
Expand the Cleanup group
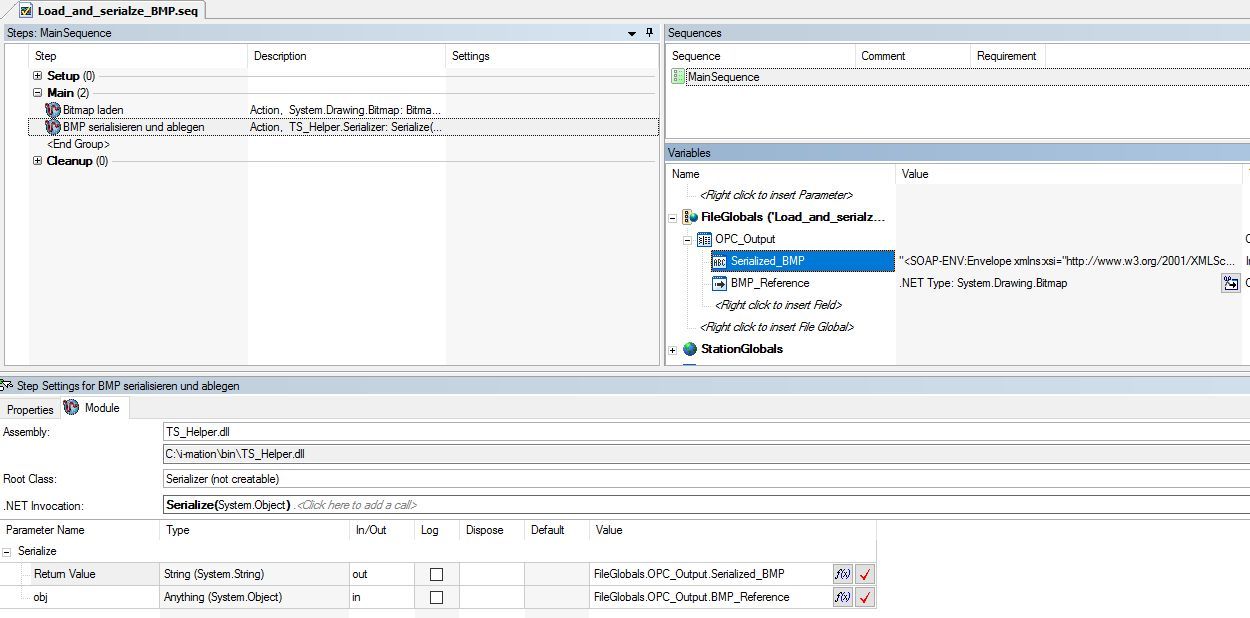(36, 160)
